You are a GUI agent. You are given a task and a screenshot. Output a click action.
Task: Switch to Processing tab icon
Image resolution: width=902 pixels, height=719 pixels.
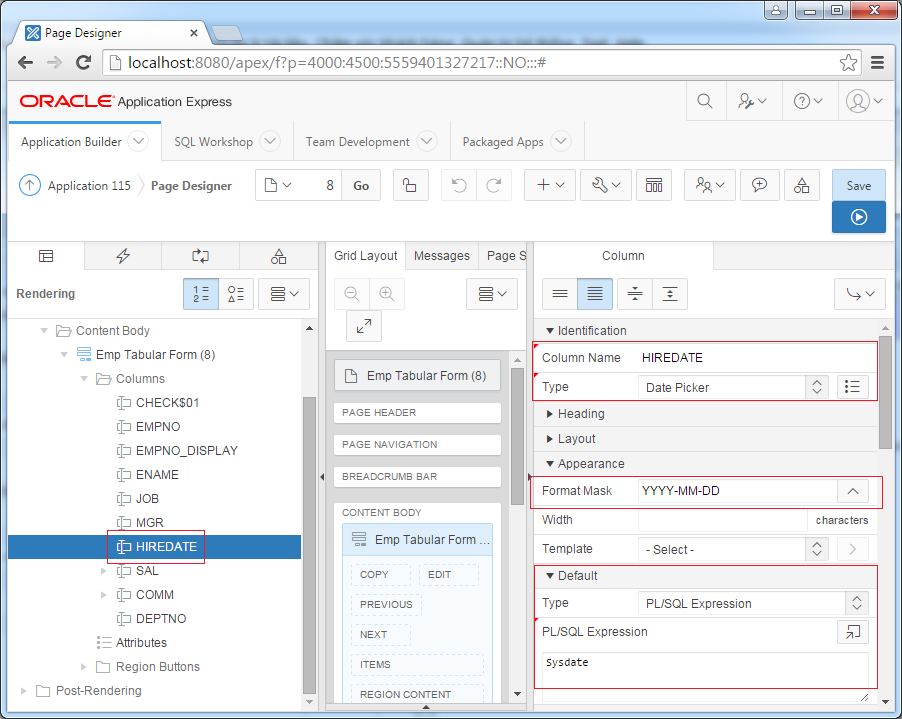coord(200,256)
